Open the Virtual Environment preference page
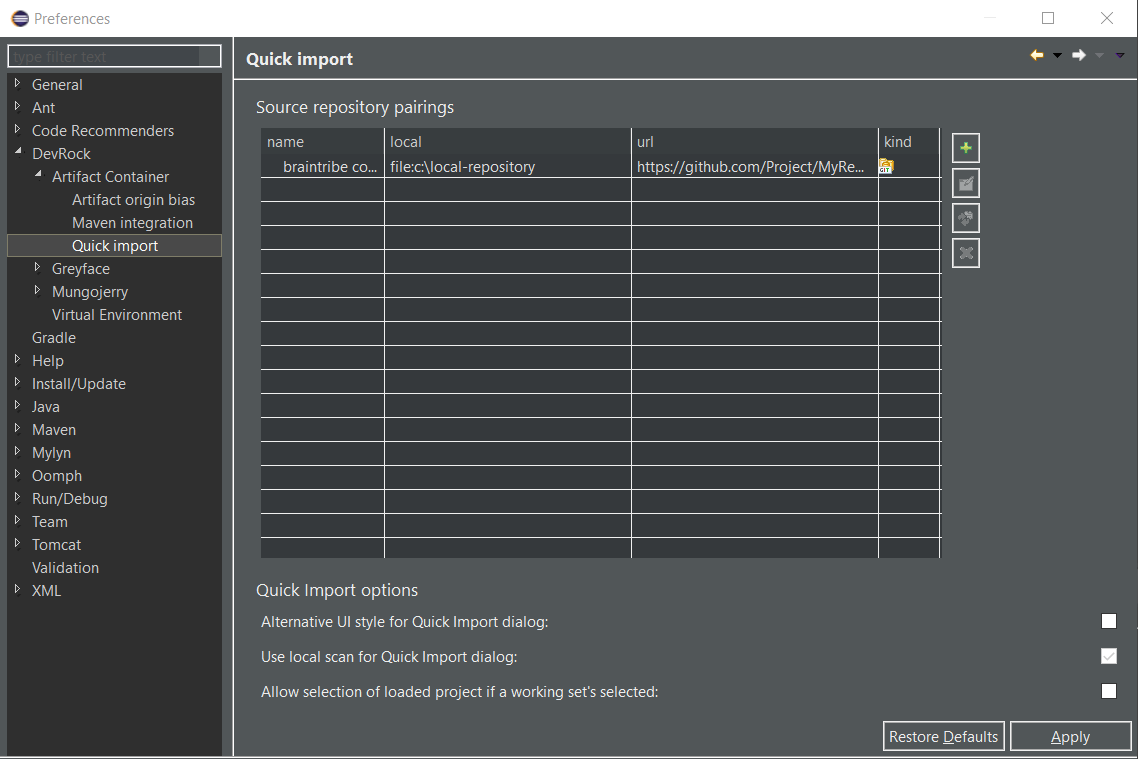Screen dimensions: 1138x759 coord(117,315)
